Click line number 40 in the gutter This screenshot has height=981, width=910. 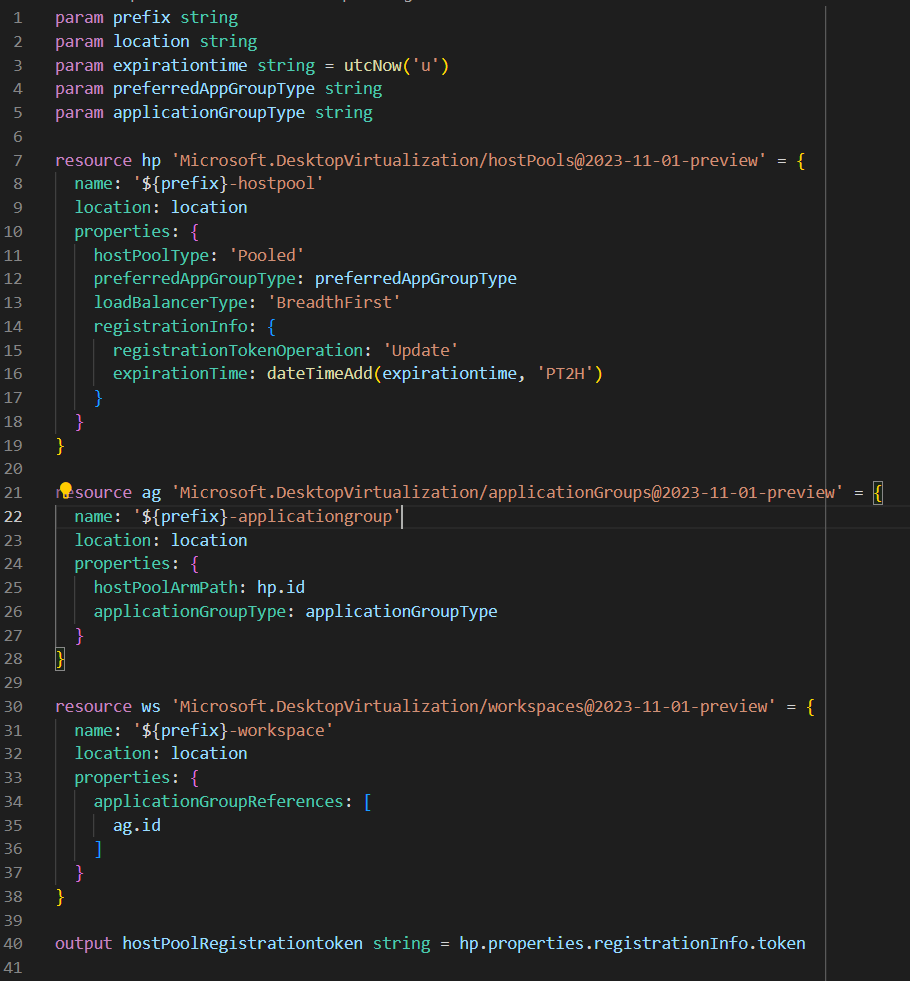pyautogui.click(x=13, y=943)
